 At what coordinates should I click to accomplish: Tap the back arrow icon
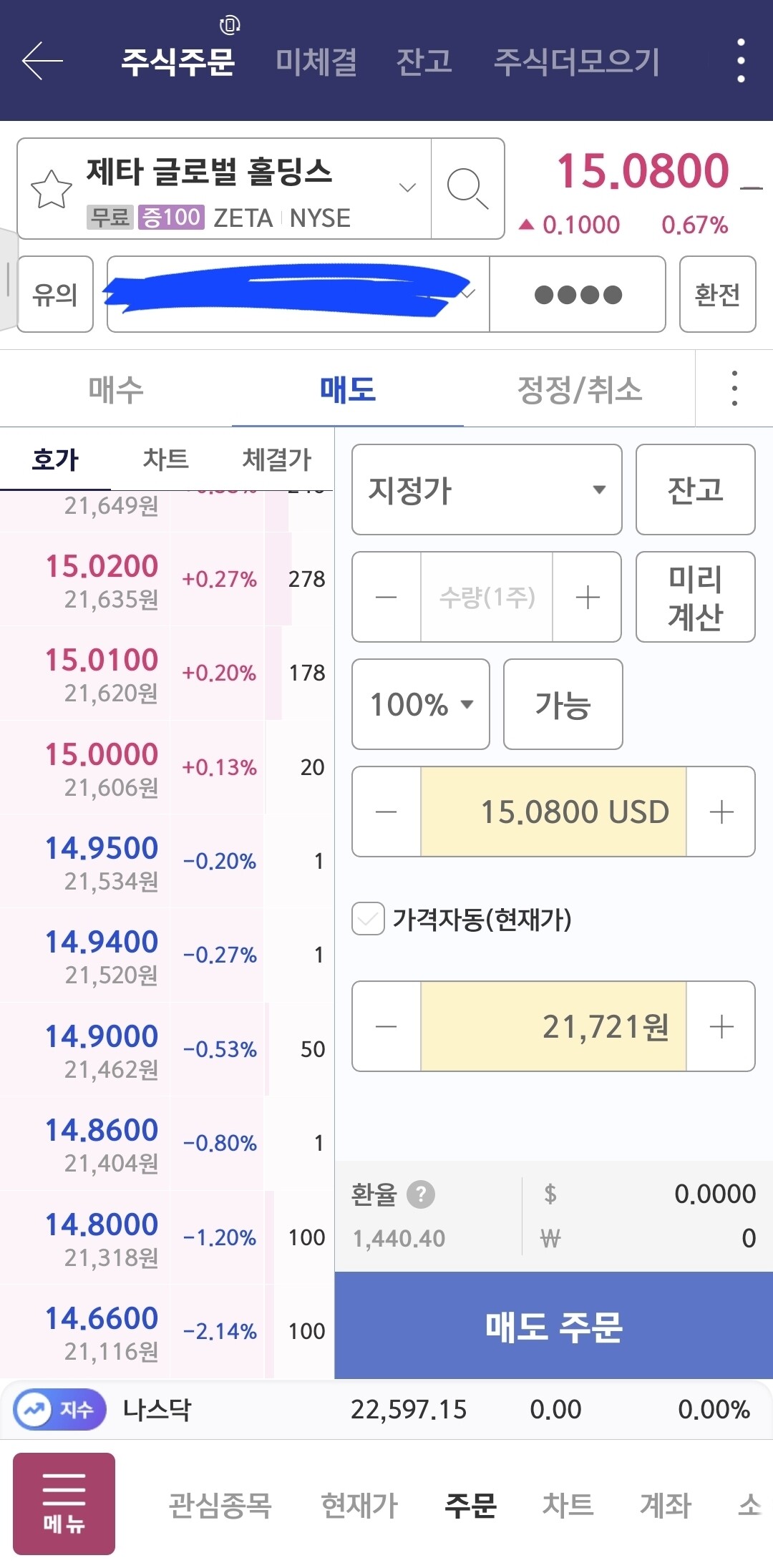tap(43, 61)
